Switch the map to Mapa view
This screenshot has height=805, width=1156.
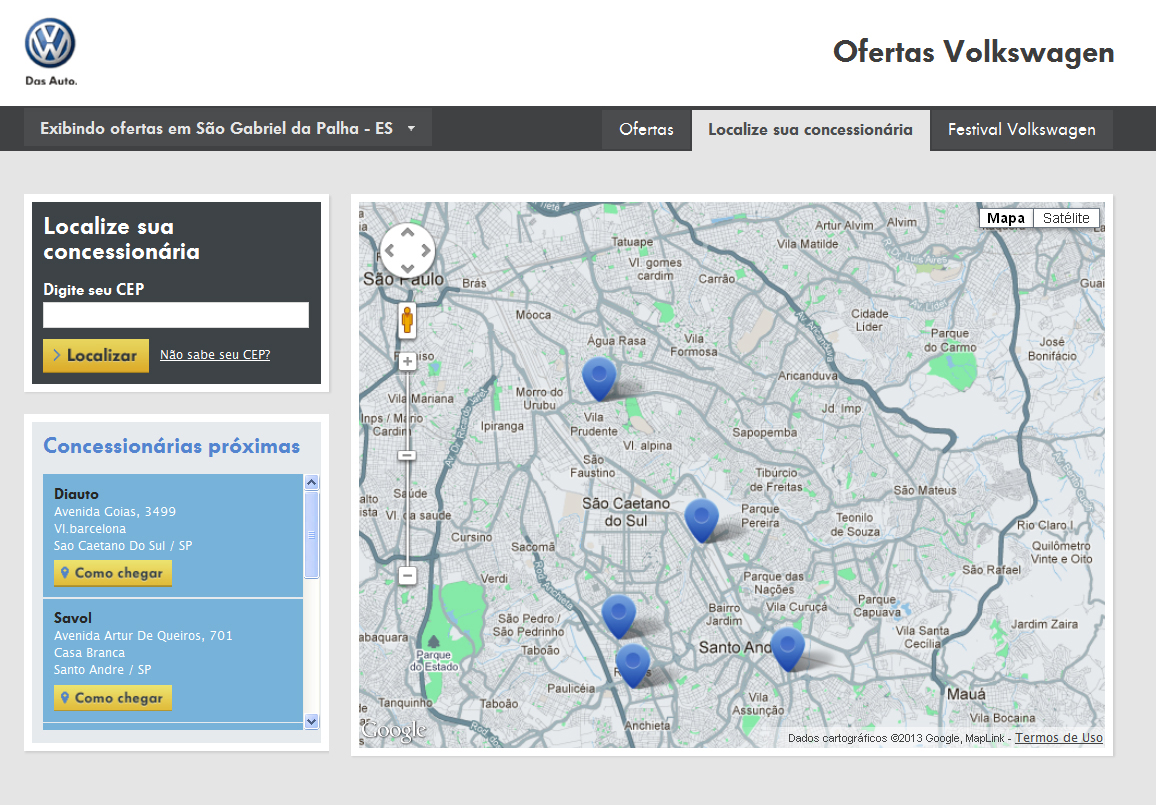coord(1006,218)
